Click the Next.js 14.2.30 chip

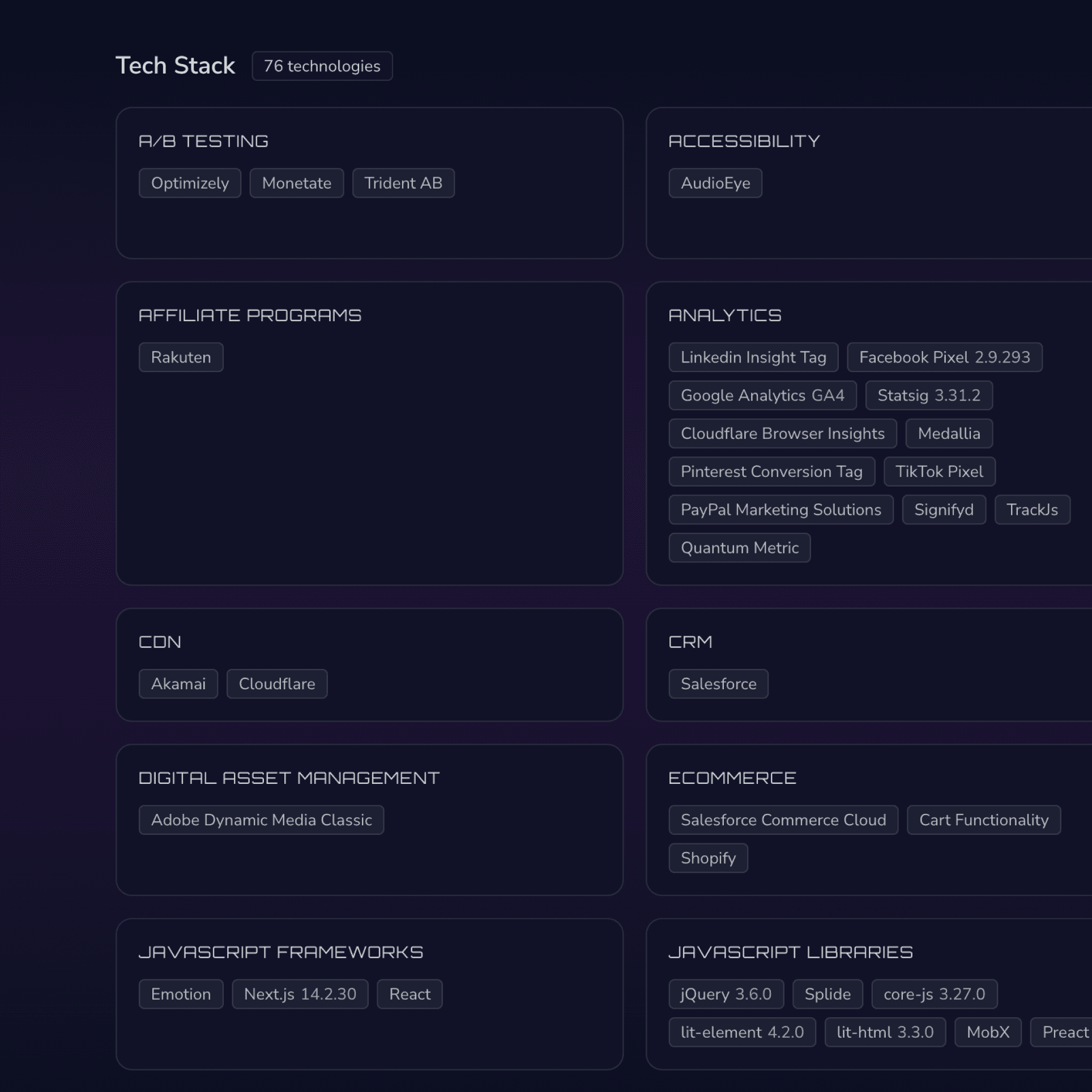tap(300, 995)
